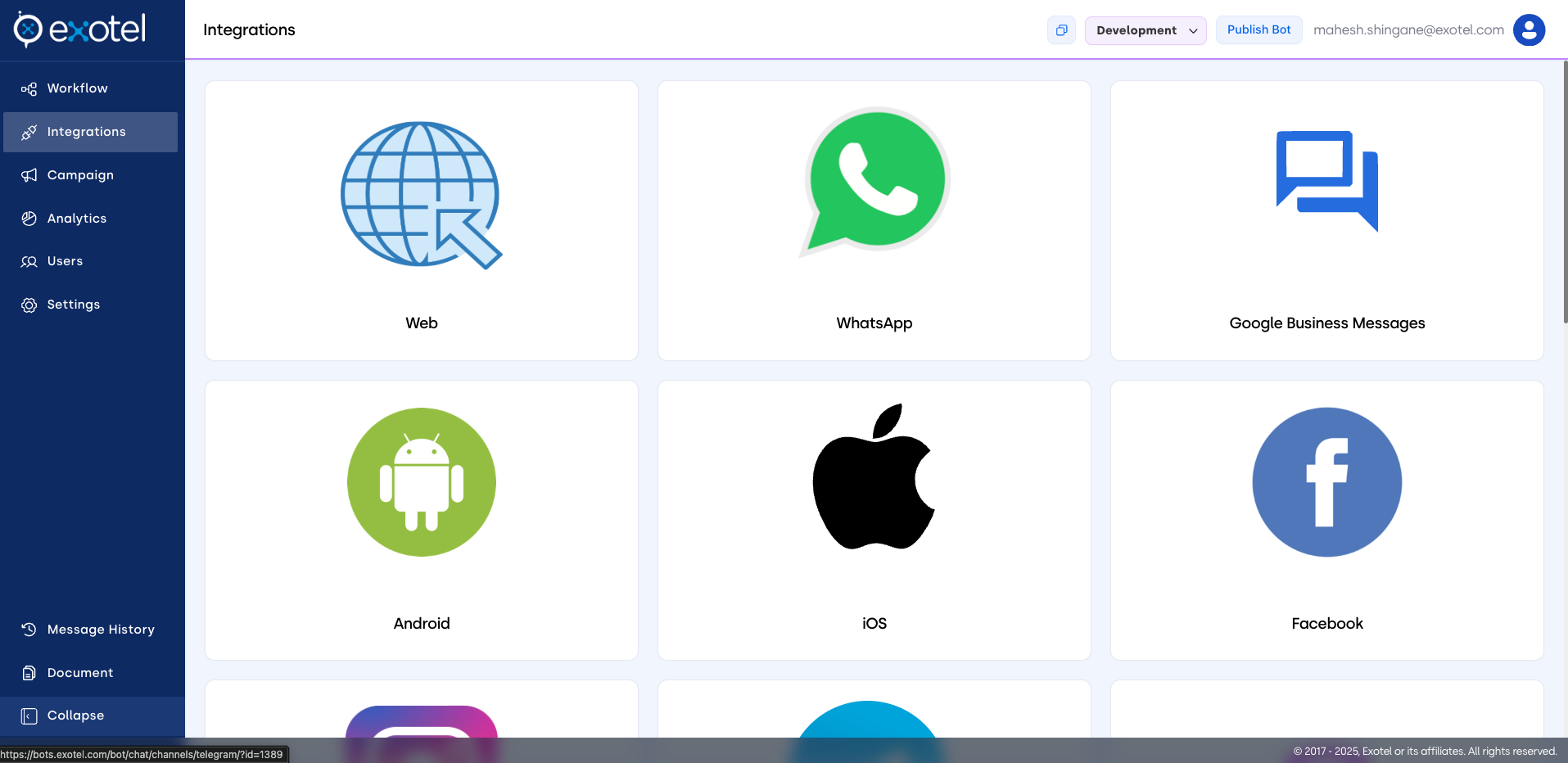1568x763 pixels.
Task: Click the Web label
Action: point(422,323)
